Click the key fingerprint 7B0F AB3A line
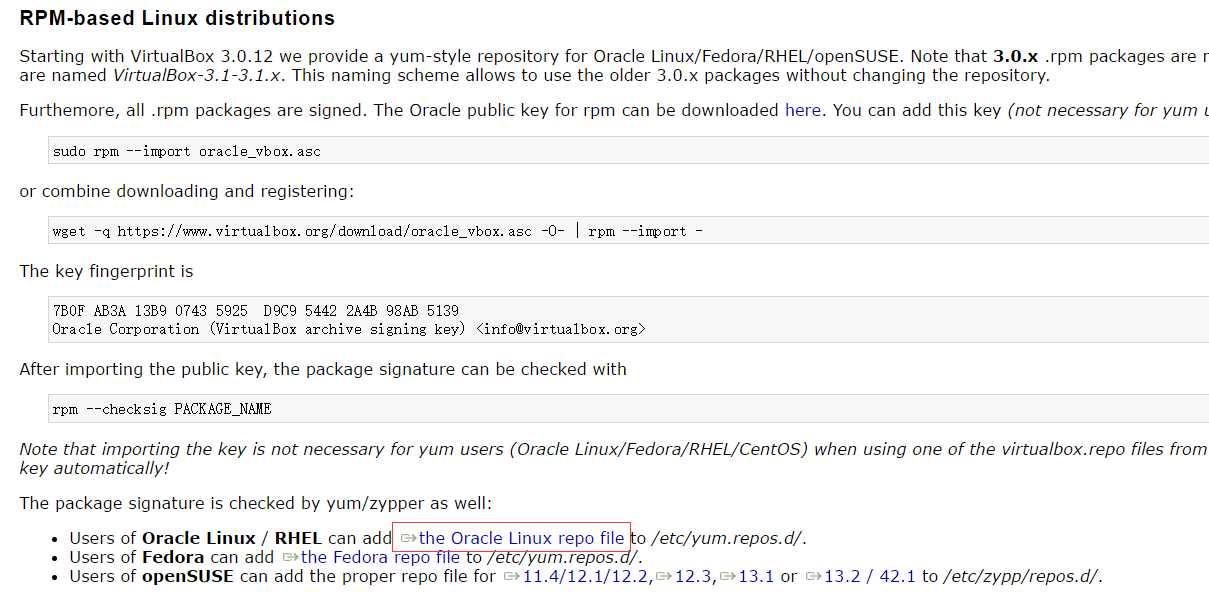The image size is (1209, 592). tap(255, 311)
